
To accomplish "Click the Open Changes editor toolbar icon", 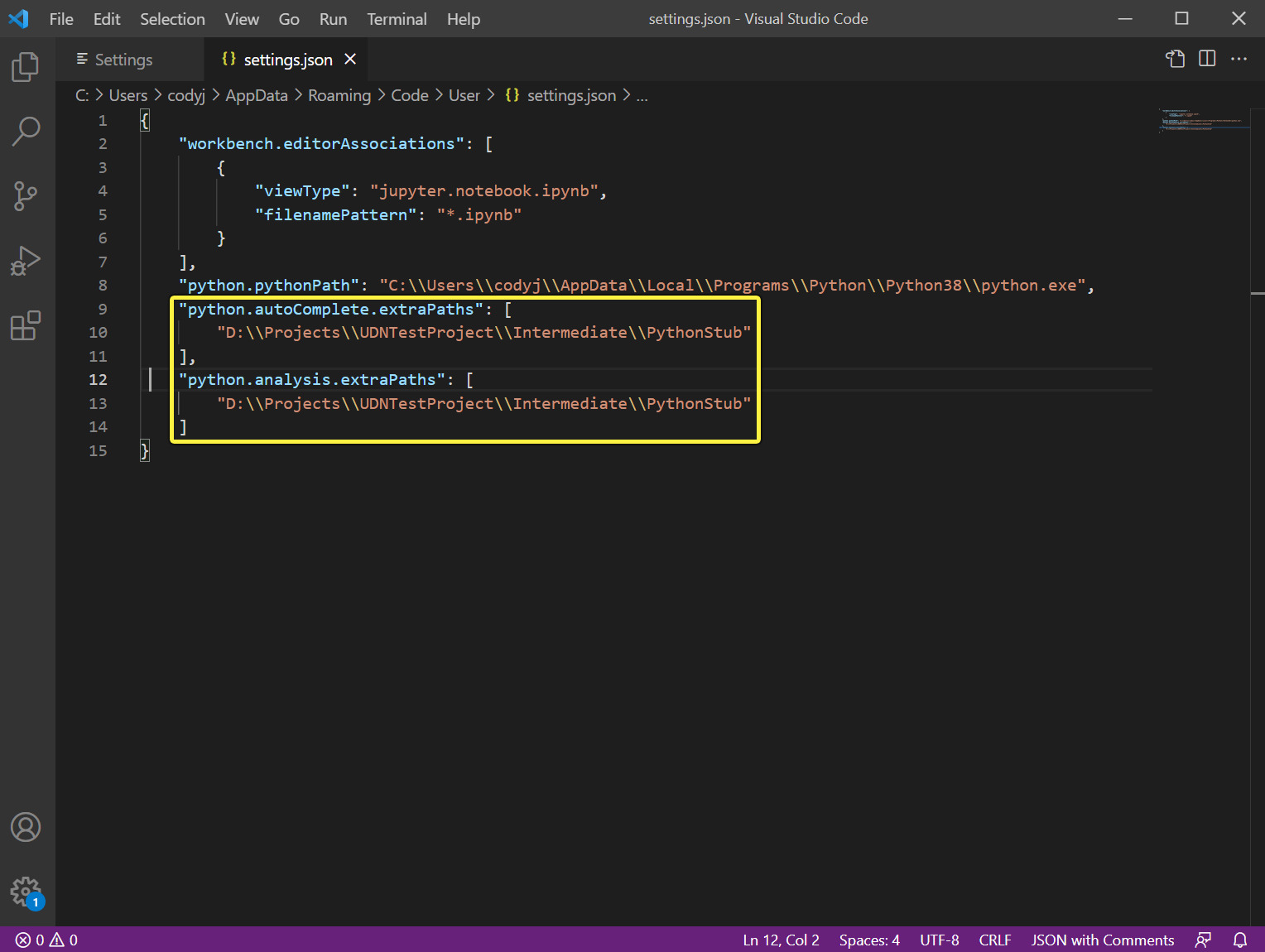I will pyautogui.click(x=1175, y=59).
